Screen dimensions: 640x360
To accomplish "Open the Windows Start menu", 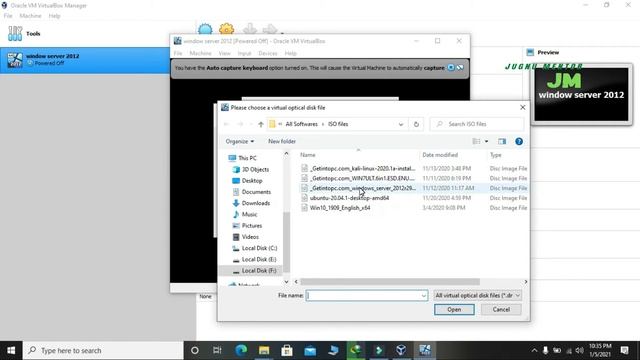I will (x=11, y=350).
